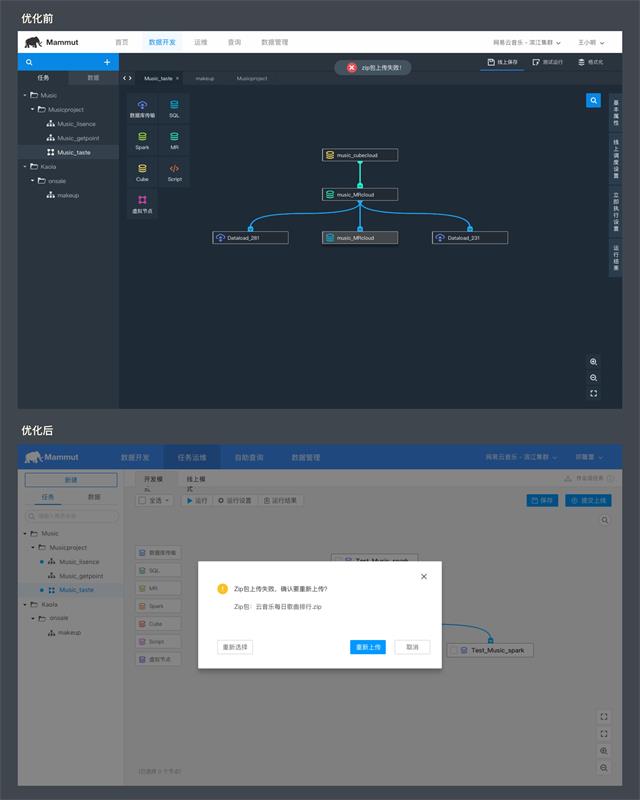Click the search icon in blue sidebar header

point(29,62)
